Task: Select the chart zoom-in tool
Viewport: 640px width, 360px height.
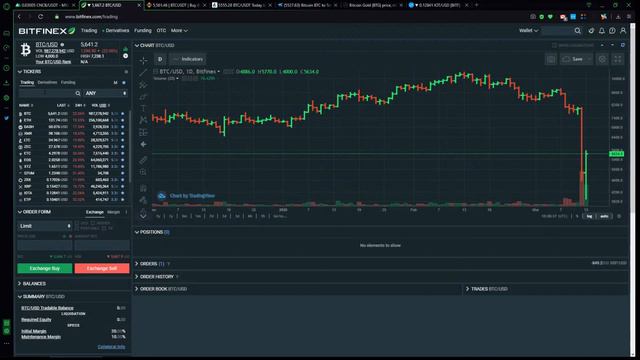Action: click(x=143, y=172)
